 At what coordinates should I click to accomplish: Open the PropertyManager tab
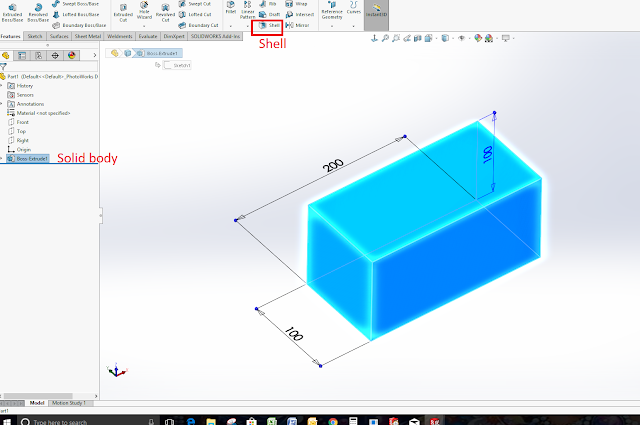point(22,56)
